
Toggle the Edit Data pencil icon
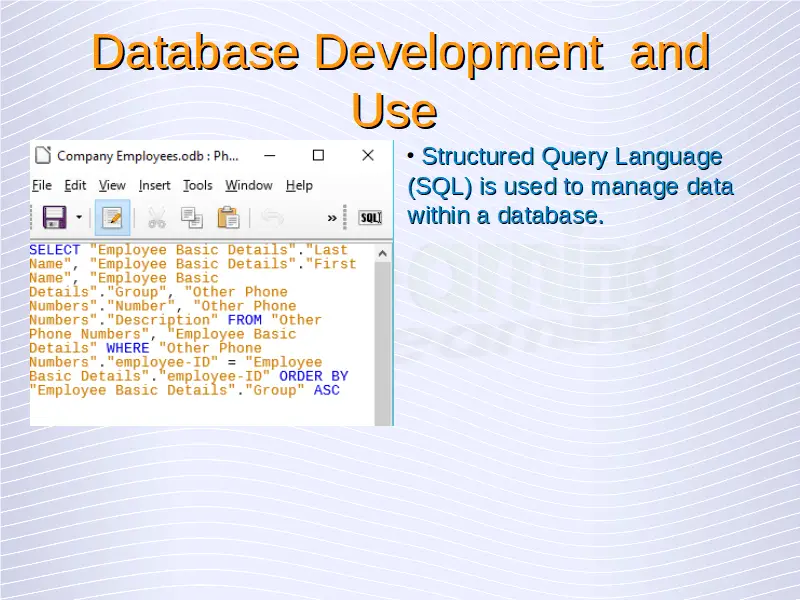point(112,218)
